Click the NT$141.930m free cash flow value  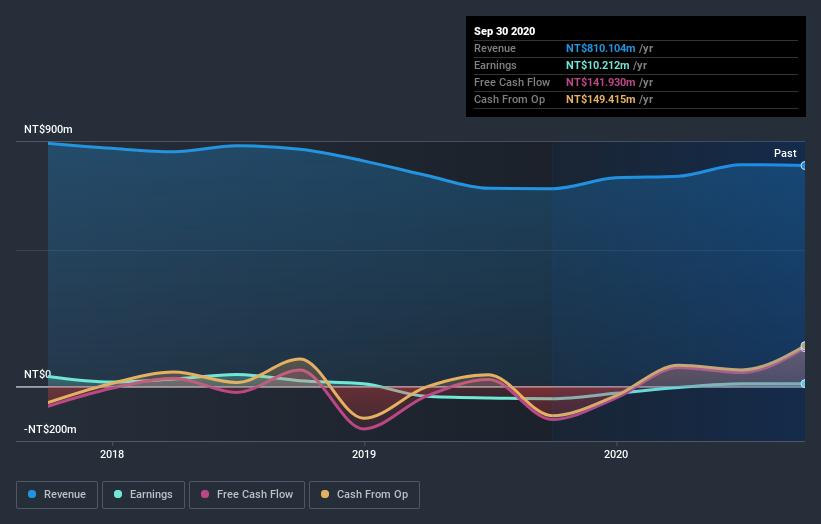(600, 82)
